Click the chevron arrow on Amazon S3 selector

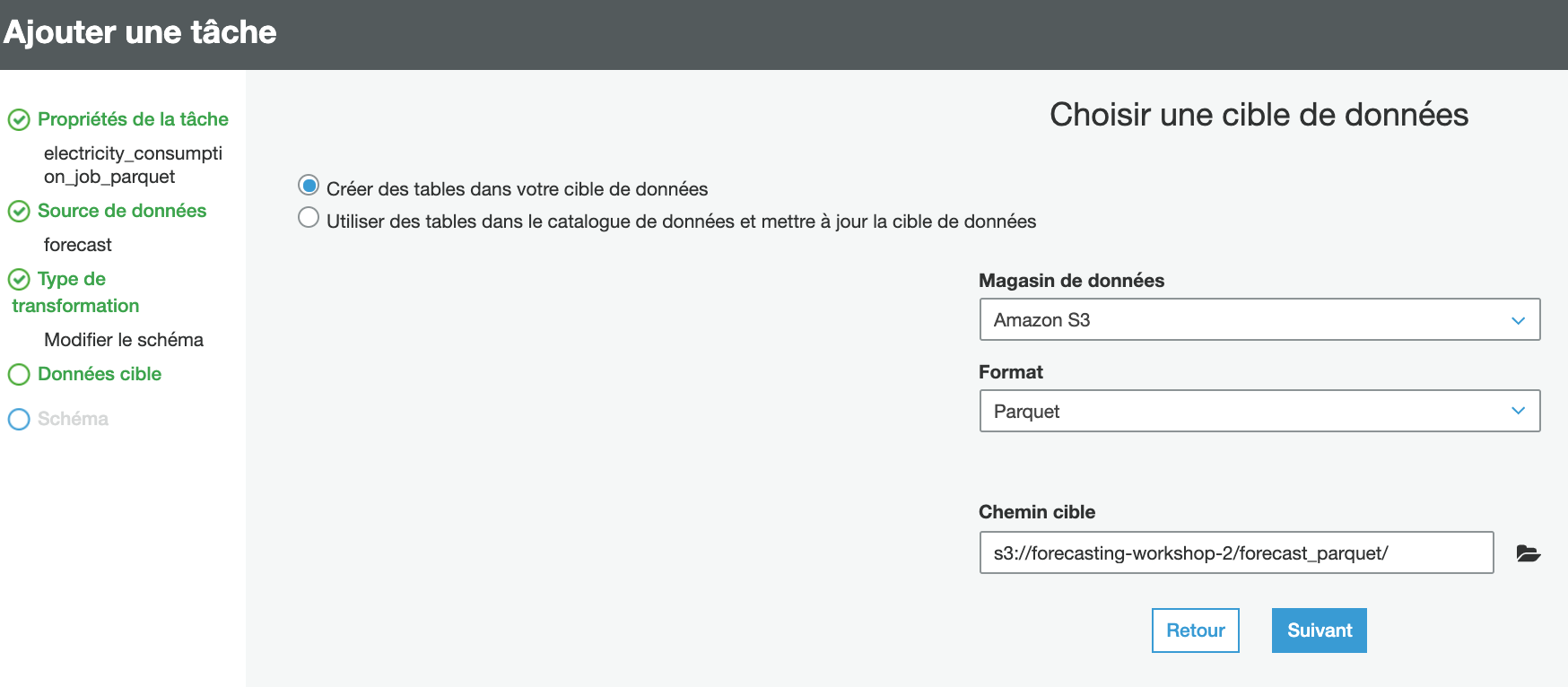pyautogui.click(x=1518, y=320)
